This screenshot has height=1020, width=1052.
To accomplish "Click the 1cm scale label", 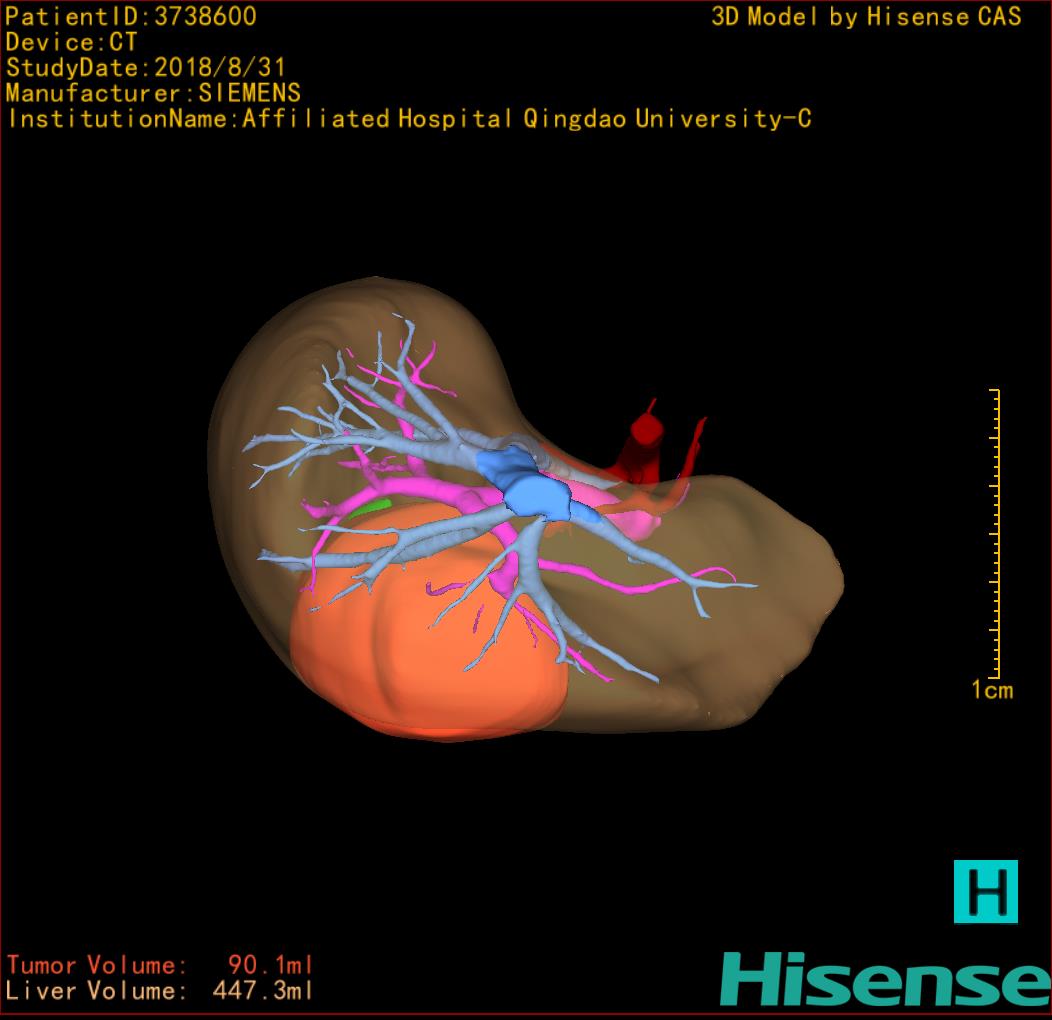I will coord(991,690).
